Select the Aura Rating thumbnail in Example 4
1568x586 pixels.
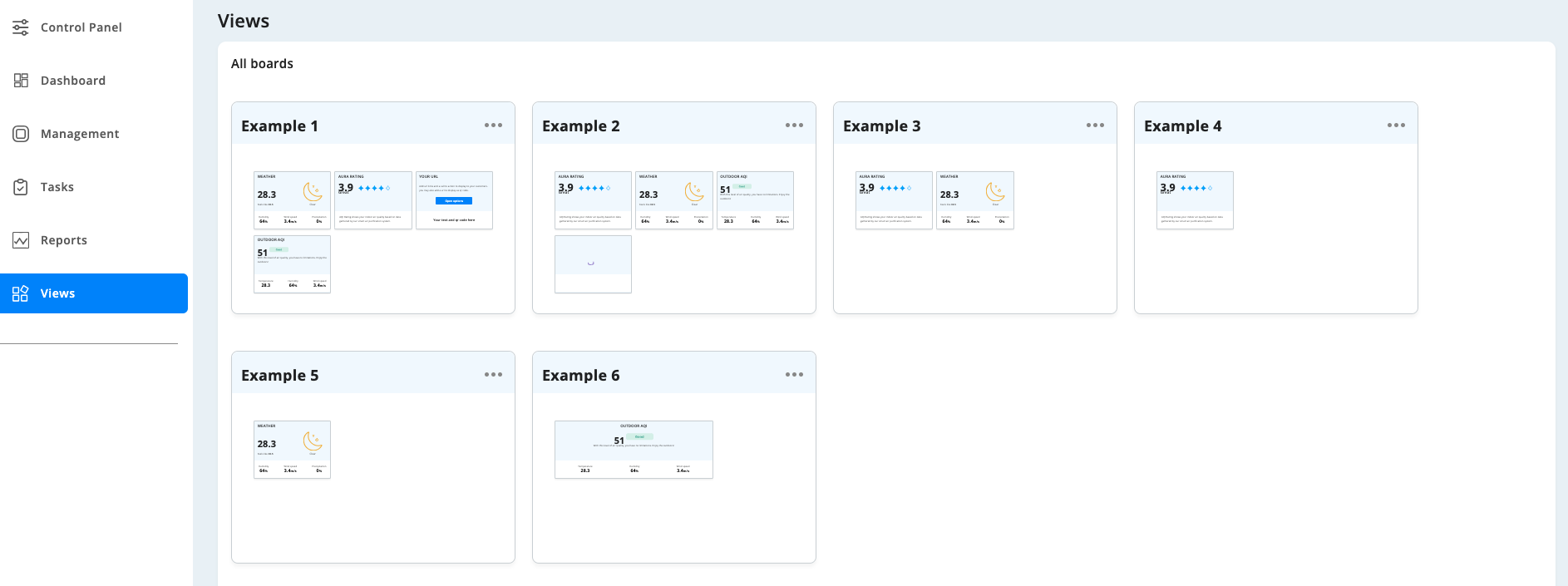tap(1195, 200)
